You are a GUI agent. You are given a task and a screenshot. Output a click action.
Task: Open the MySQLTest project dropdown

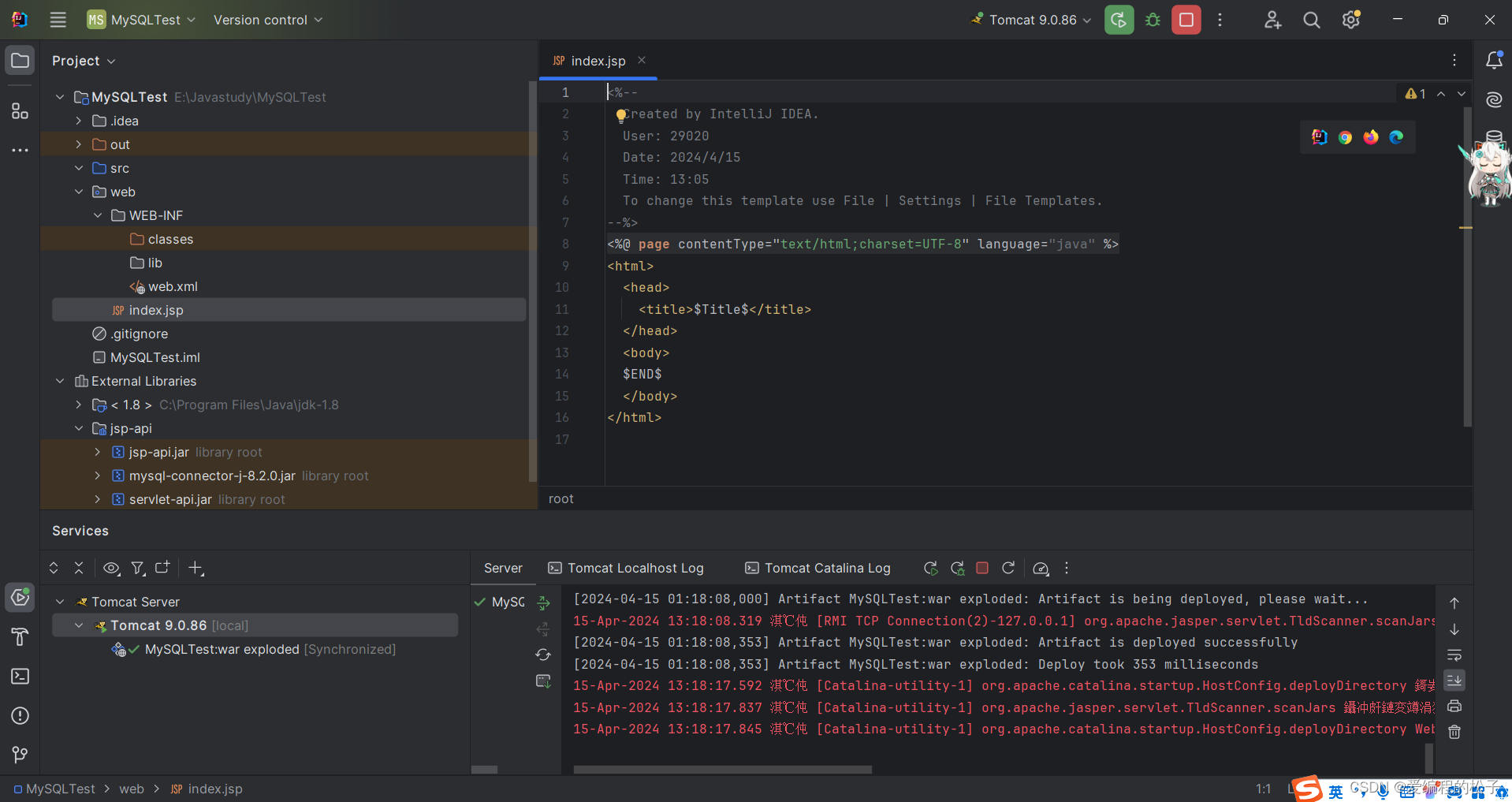coord(141,20)
